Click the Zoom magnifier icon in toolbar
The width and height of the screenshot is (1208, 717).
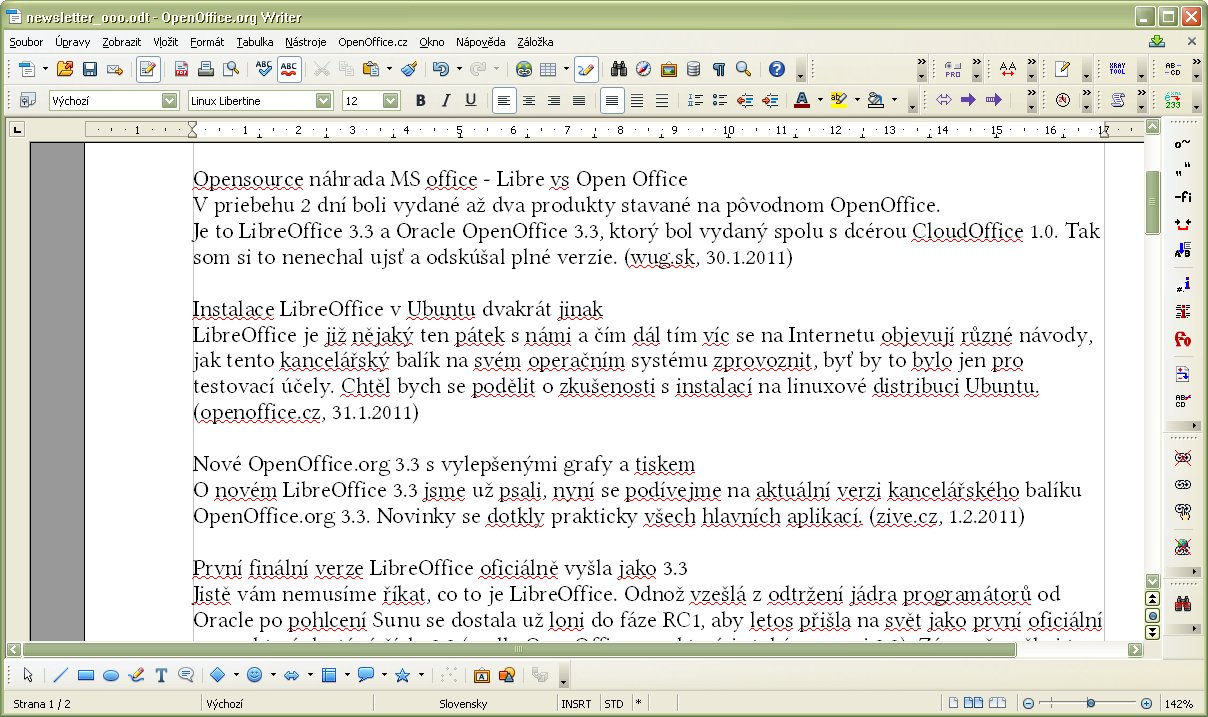743,69
